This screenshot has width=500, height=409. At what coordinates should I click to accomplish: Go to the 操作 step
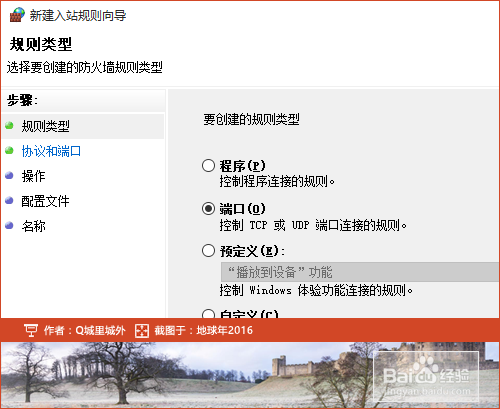click(x=33, y=176)
